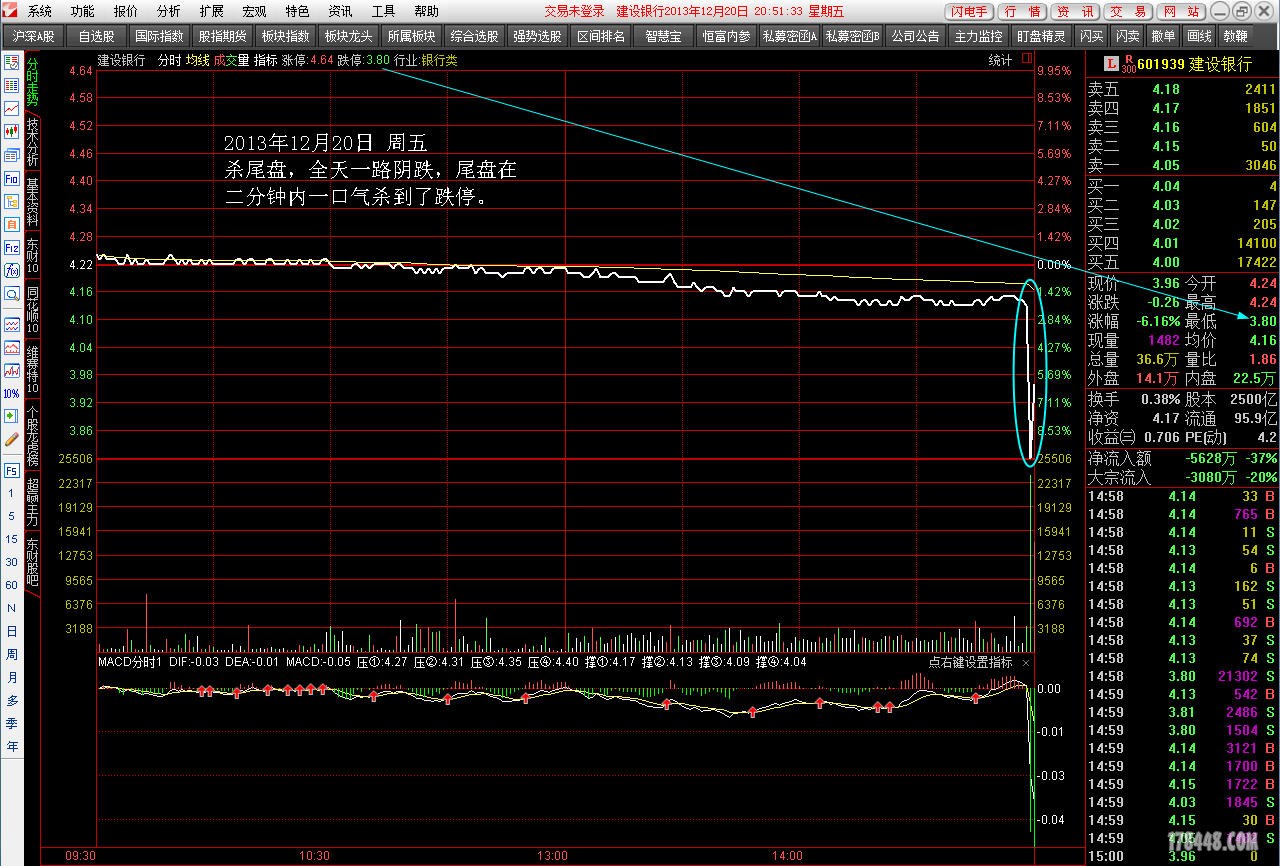The width and height of the screenshot is (1280, 866).
Task: Click the 闪电手 button
Action: click(x=969, y=11)
